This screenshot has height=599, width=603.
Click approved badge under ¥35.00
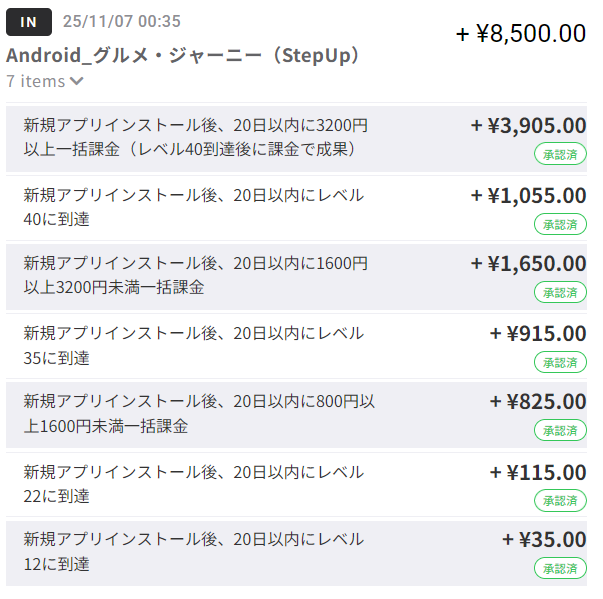560,568
